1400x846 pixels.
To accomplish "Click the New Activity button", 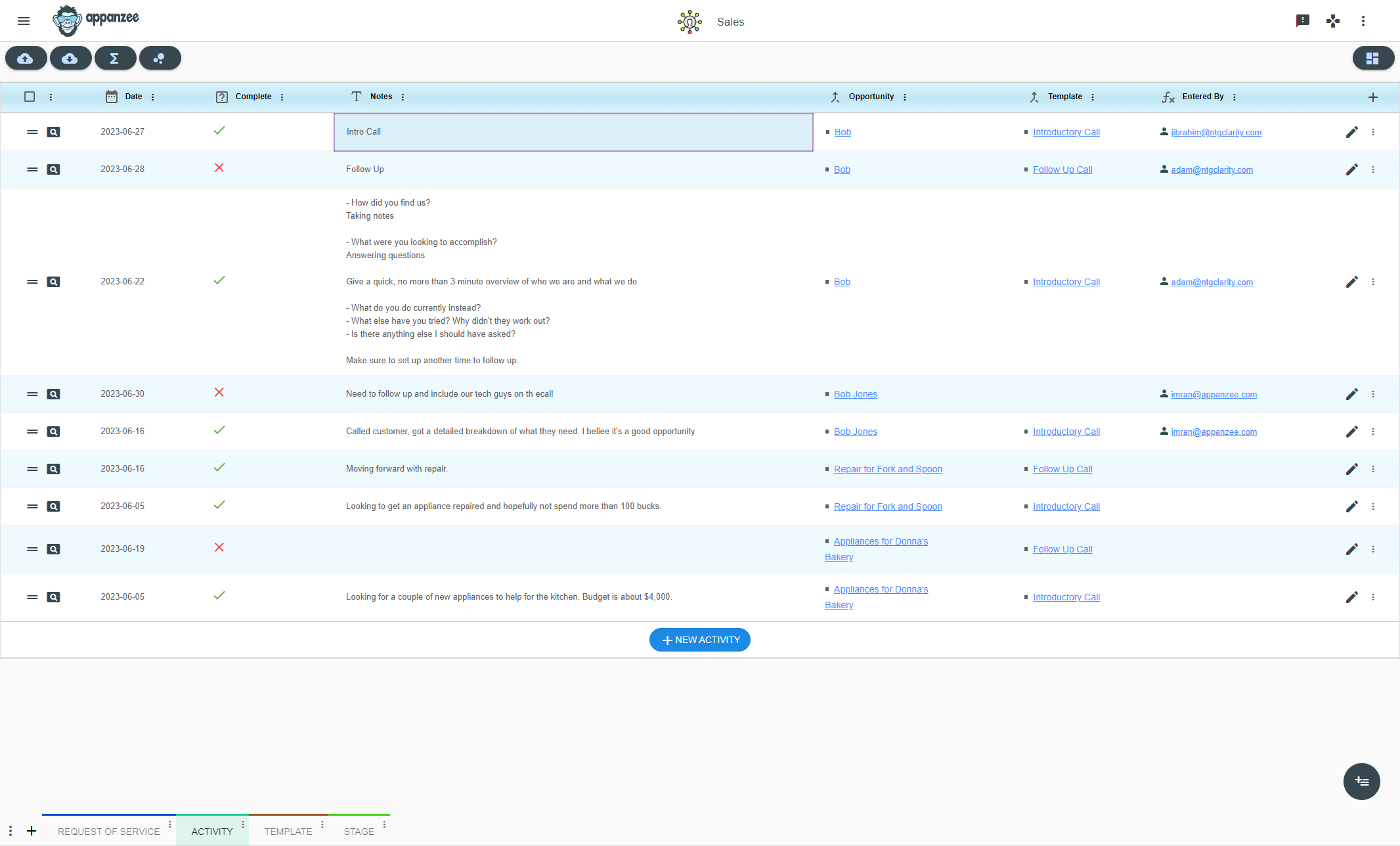I will [700, 640].
